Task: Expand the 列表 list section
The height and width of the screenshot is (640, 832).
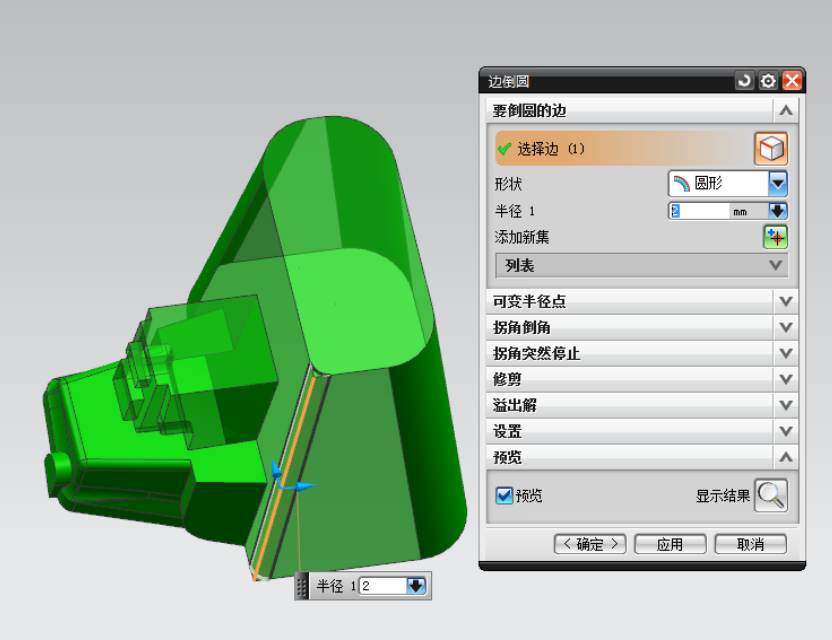Action: point(642,265)
